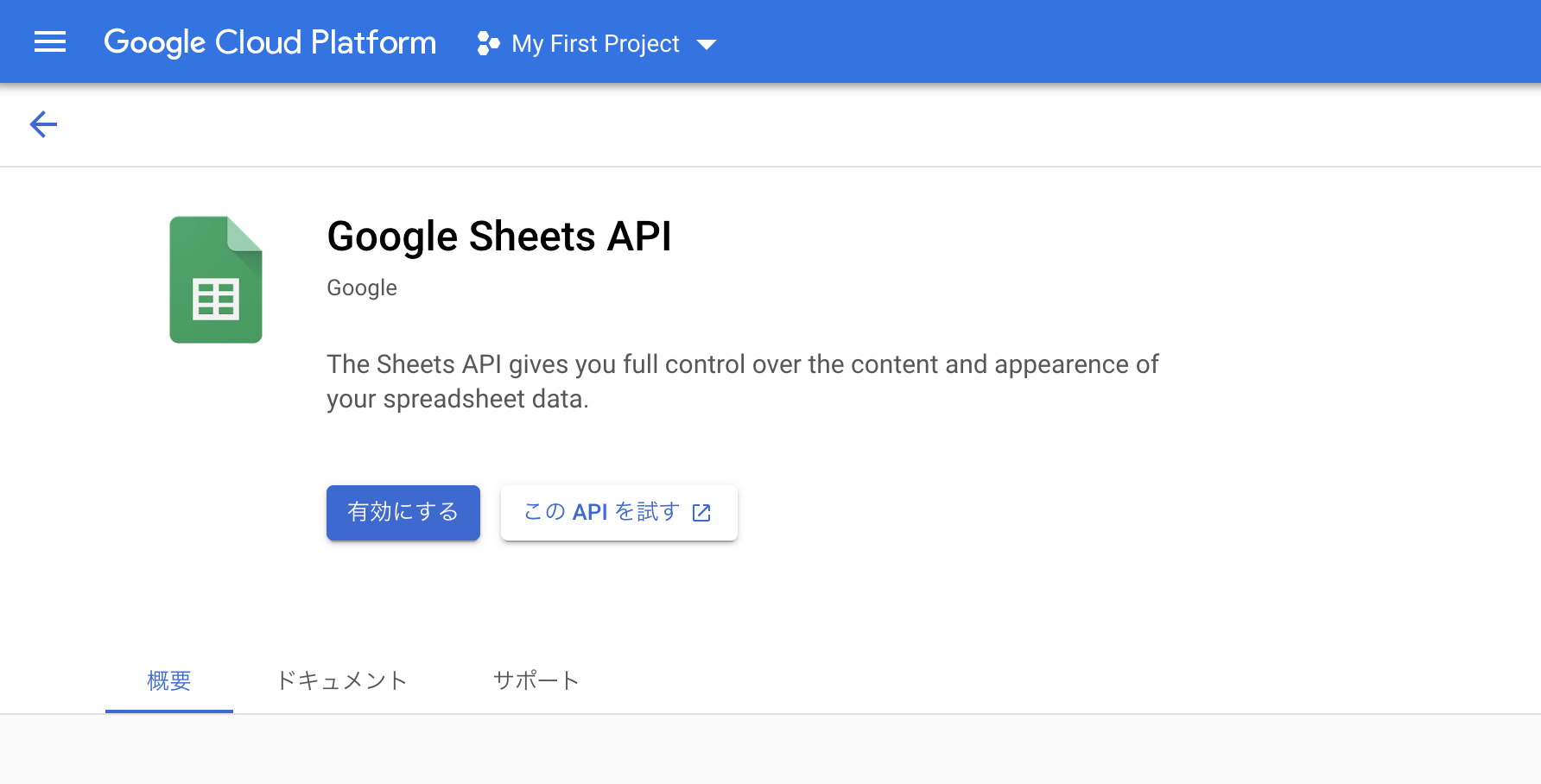Click the Google Cloud Platform logo
The height and width of the screenshot is (784, 1541).
270,41
